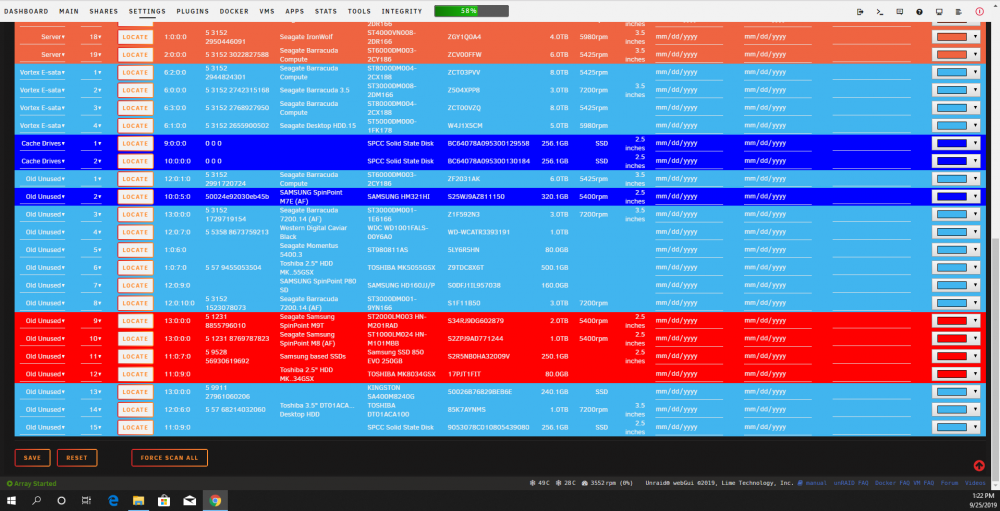This screenshot has width=1000, height=511.
Task: Open Microsoft Store from taskbar
Action: (164, 501)
